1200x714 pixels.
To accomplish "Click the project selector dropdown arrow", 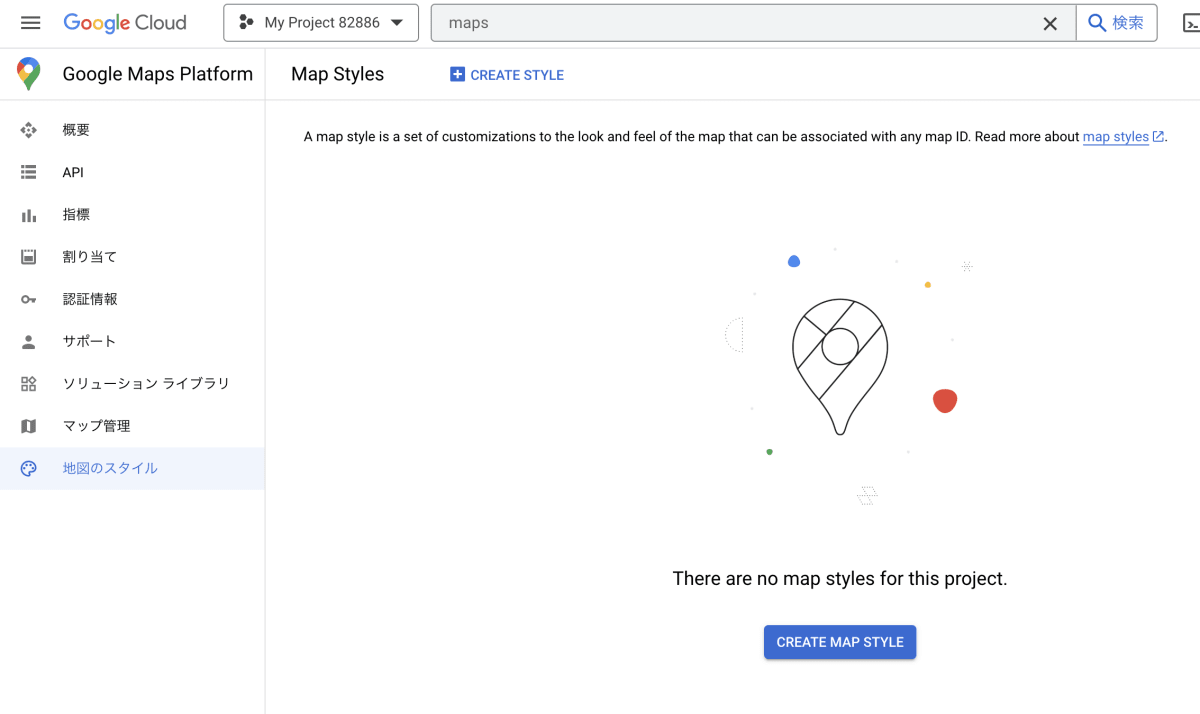I will [x=397, y=23].
